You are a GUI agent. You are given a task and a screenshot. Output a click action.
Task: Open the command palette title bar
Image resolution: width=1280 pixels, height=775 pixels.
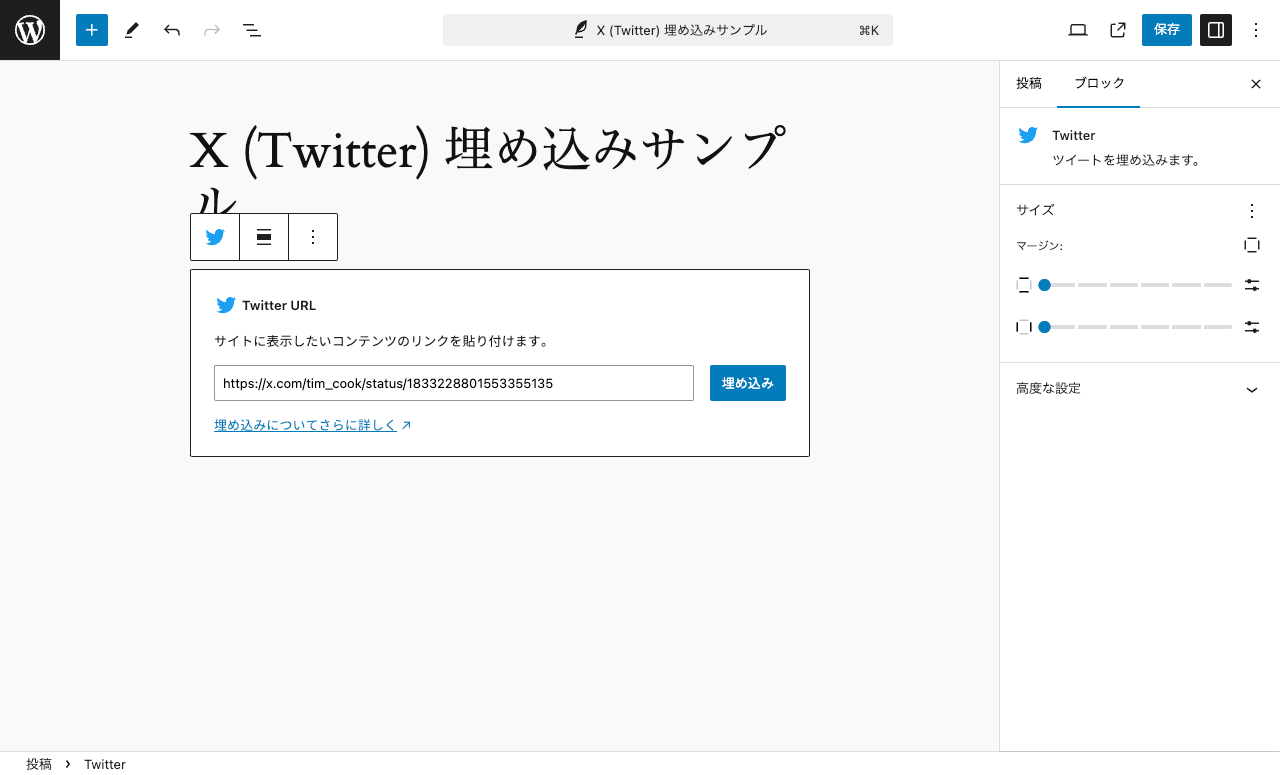[x=668, y=30]
